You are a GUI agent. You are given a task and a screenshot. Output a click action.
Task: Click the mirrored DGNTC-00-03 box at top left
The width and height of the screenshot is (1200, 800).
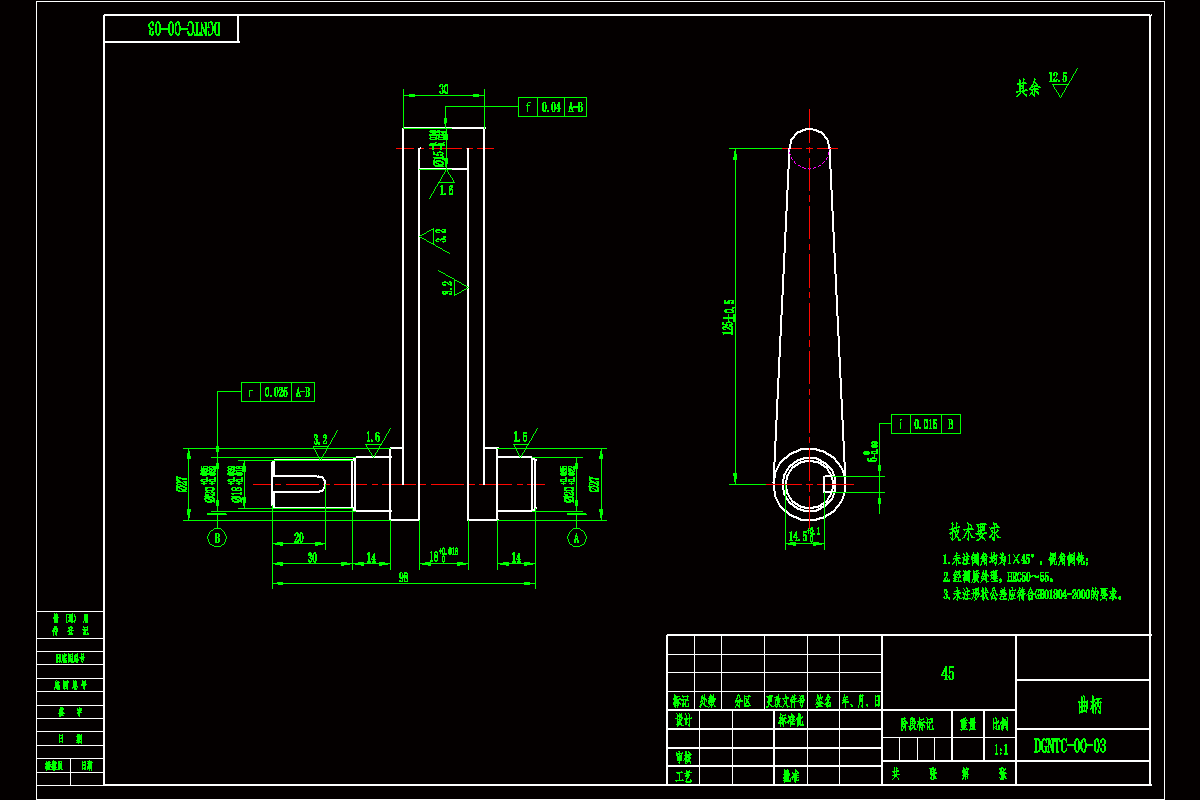[x=171, y=28]
